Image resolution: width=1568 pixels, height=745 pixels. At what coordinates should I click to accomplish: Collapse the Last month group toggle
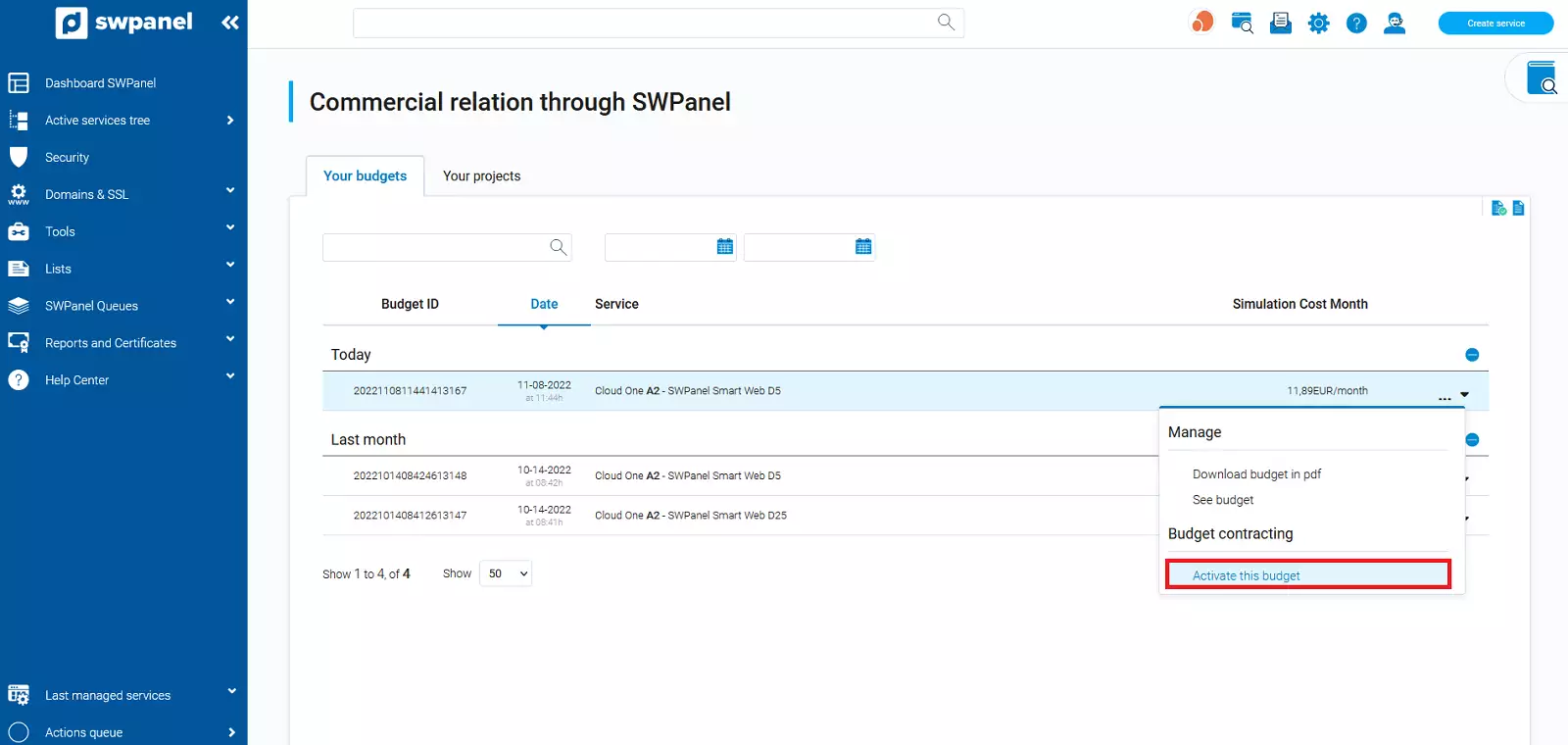(1471, 440)
